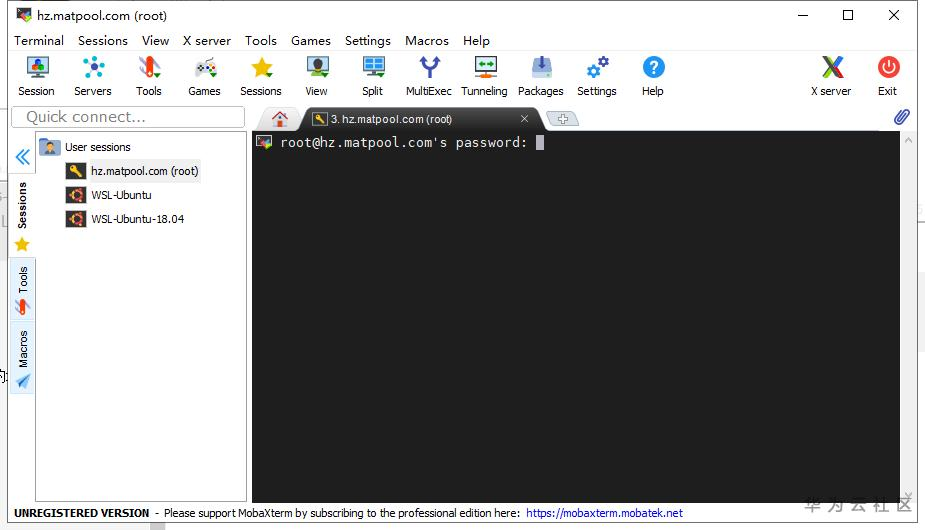The width and height of the screenshot is (925, 530).
Task: Open the Settings gears toolbar icon
Action: click(x=597, y=77)
